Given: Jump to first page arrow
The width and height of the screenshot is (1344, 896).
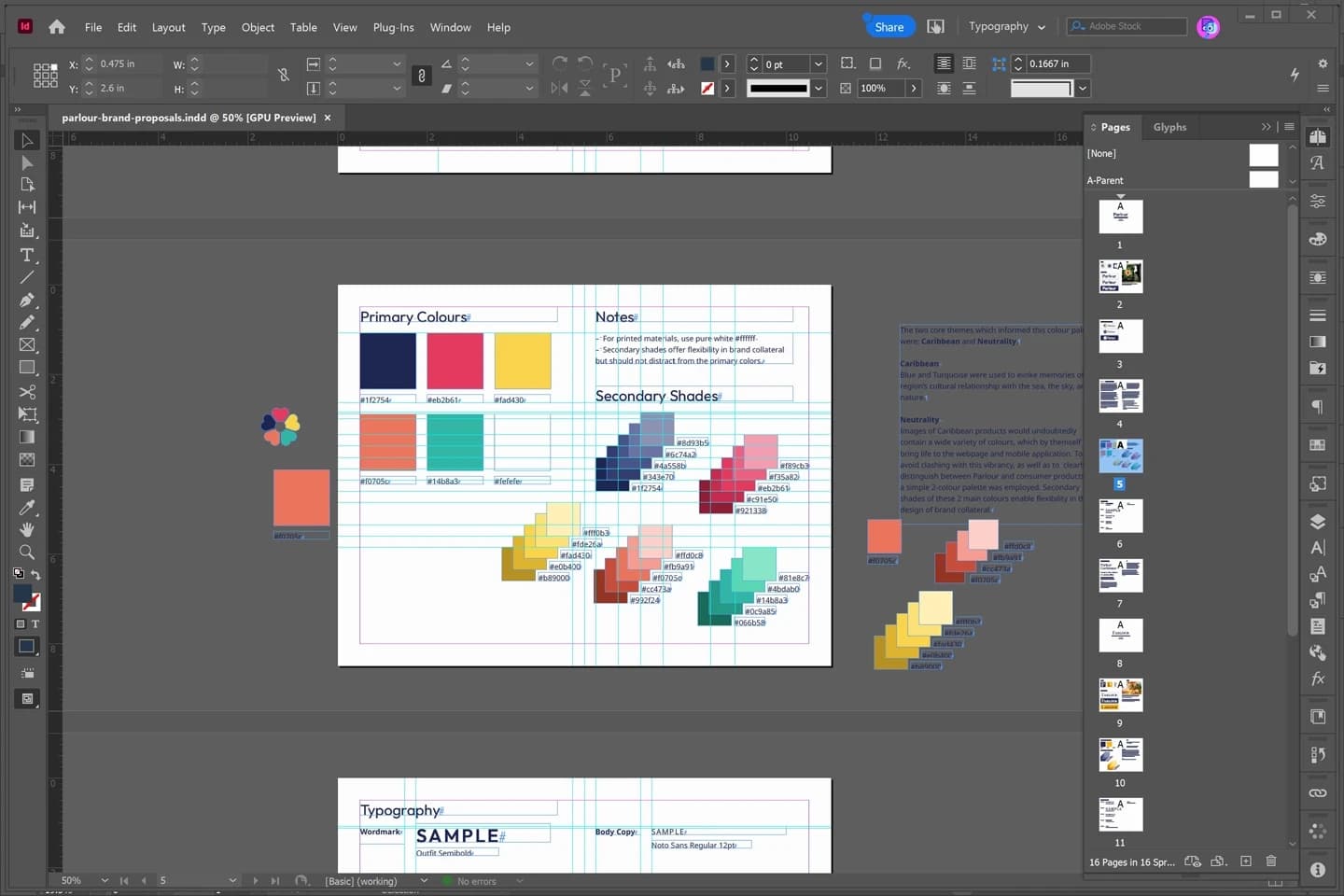Looking at the screenshot, I should (123, 881).
